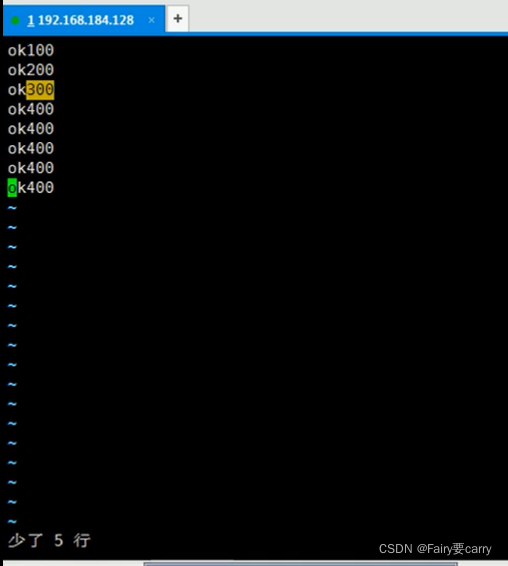The height and width of the screenshot is (566, 508).
Task: Click the ok100 line in the editor
Action: pos(31,50)
